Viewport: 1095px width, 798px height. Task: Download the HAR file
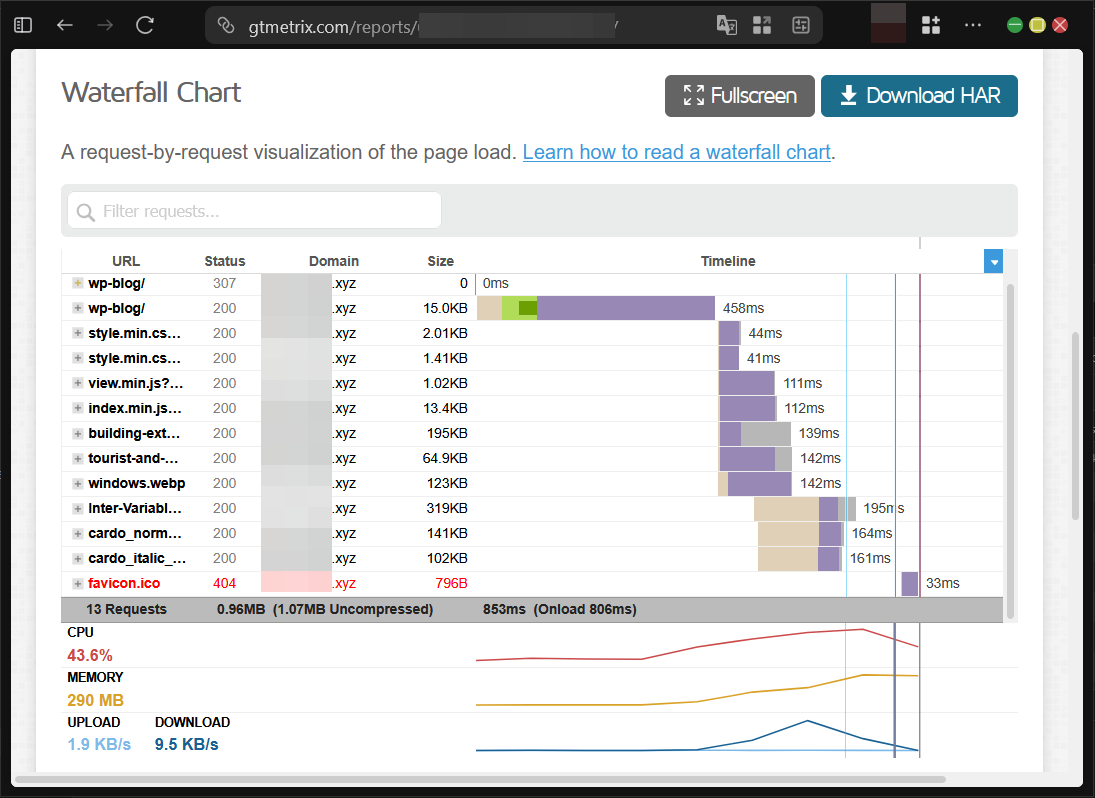[919, 96]
